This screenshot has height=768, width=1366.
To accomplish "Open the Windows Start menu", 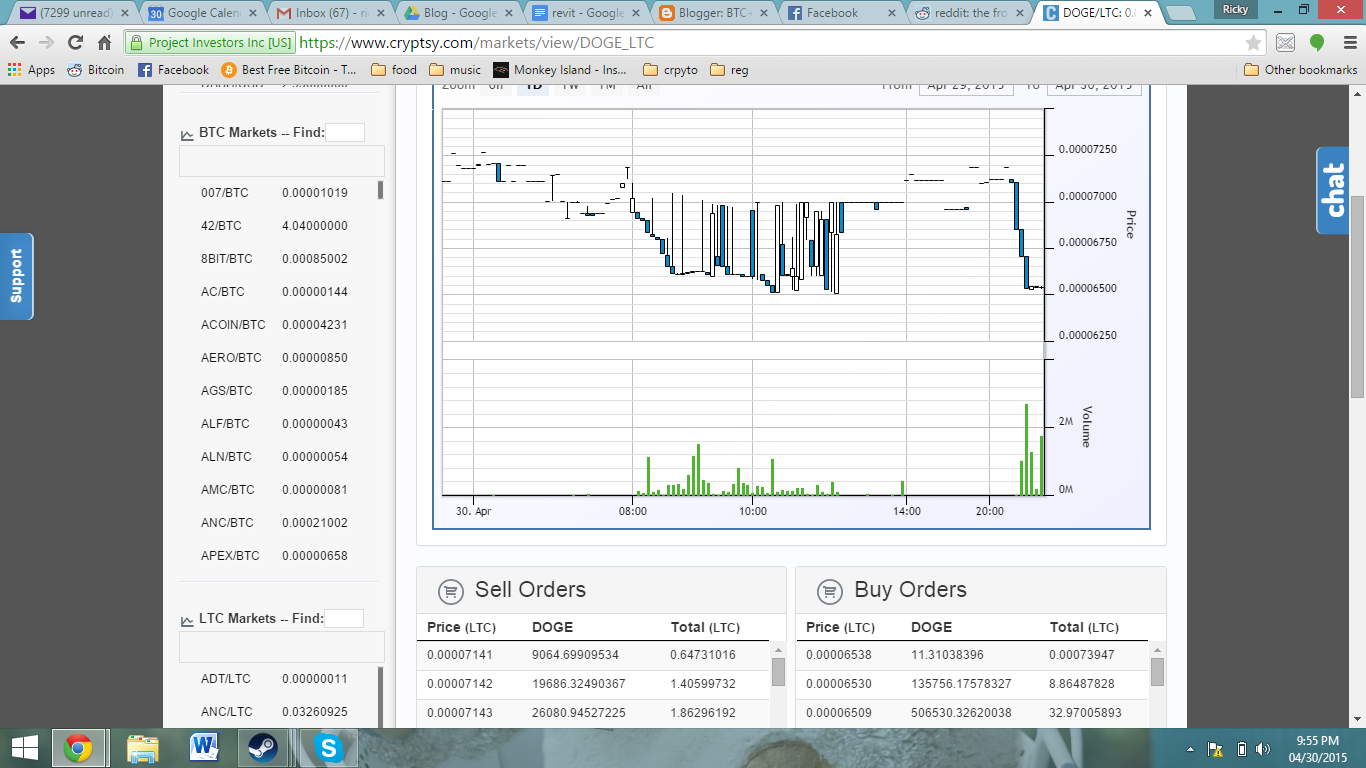I will 24,748.
